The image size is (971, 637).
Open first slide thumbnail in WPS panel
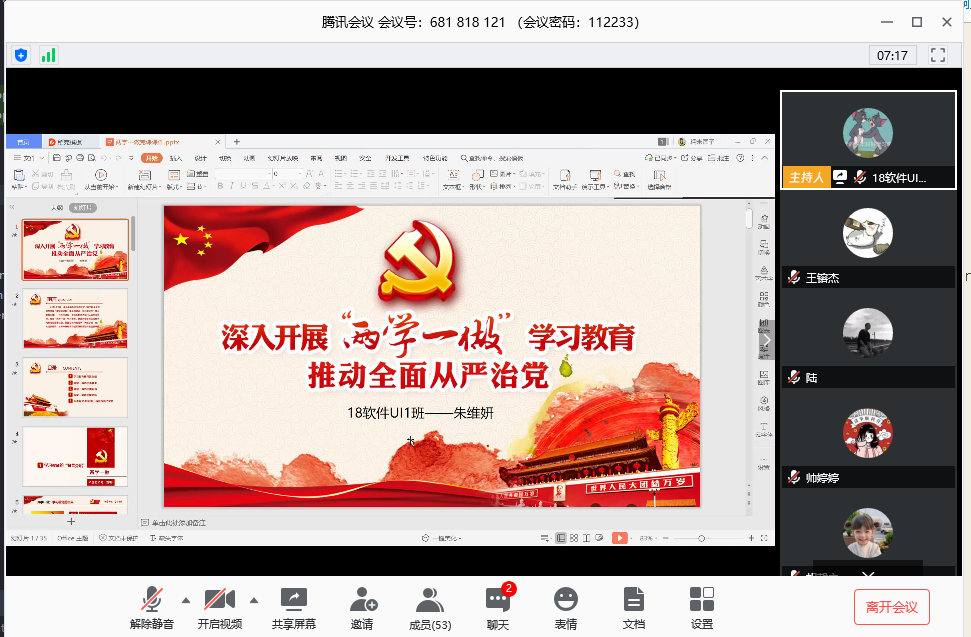[x=76, y=249]
